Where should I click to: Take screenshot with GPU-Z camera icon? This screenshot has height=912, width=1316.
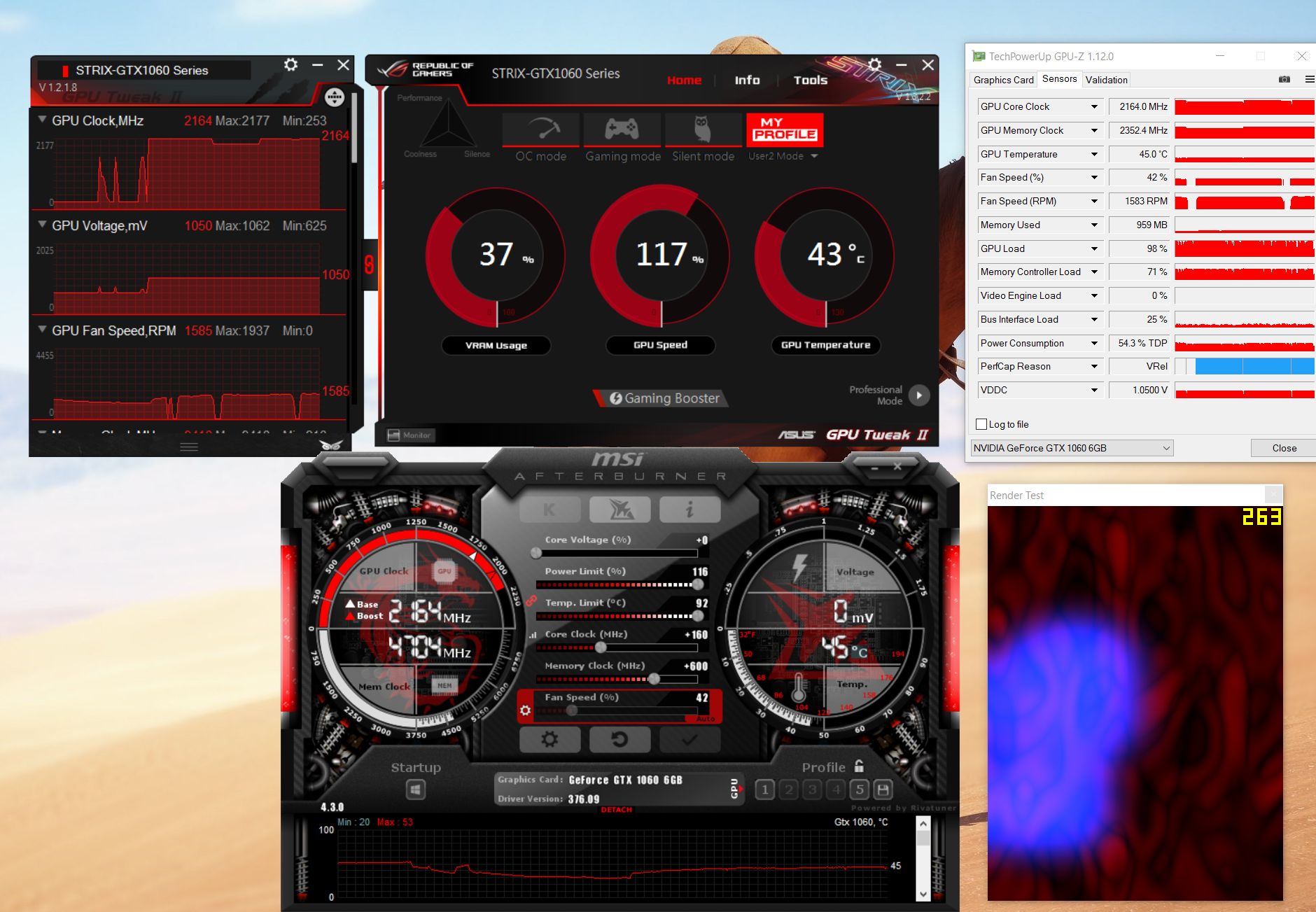pos(1284,80)
